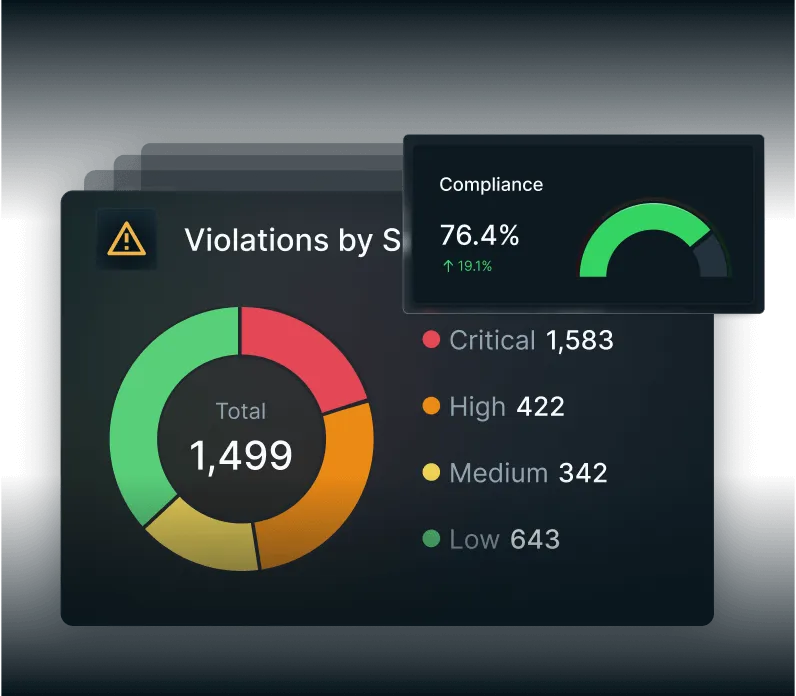Click the red Critical legend dot

point(432,340)
